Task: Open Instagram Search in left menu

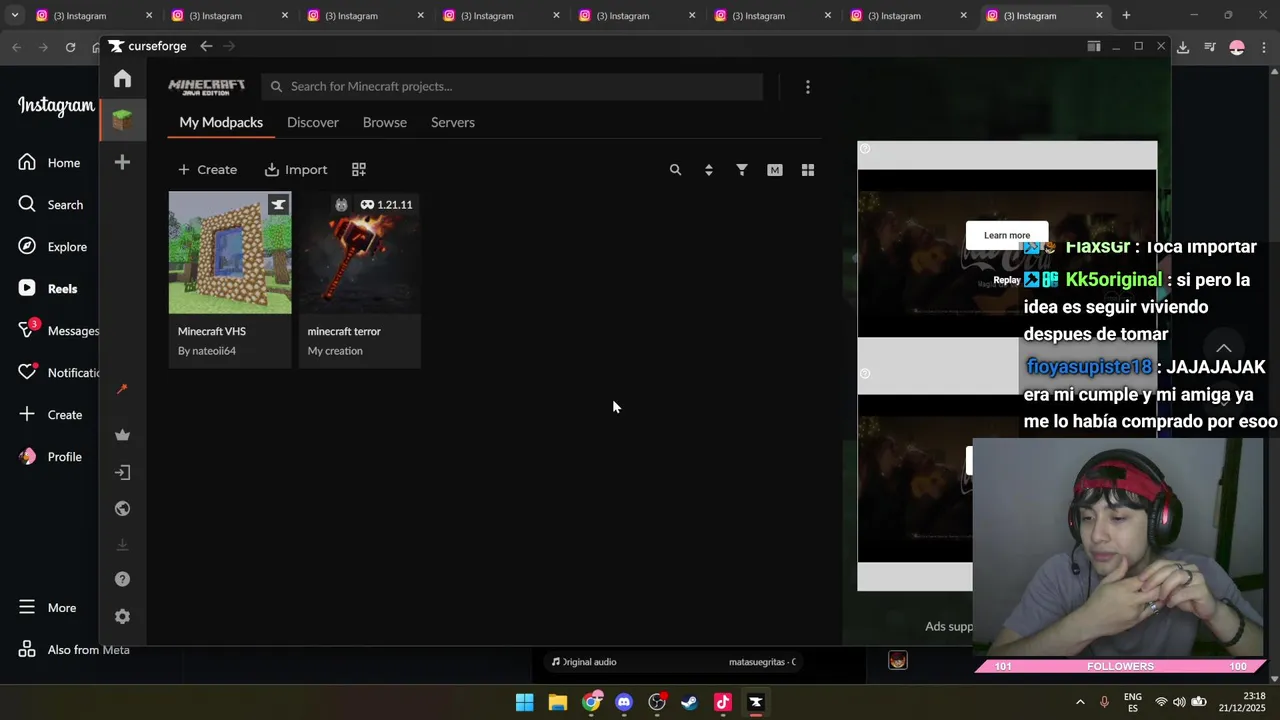Action: [51, 205]
